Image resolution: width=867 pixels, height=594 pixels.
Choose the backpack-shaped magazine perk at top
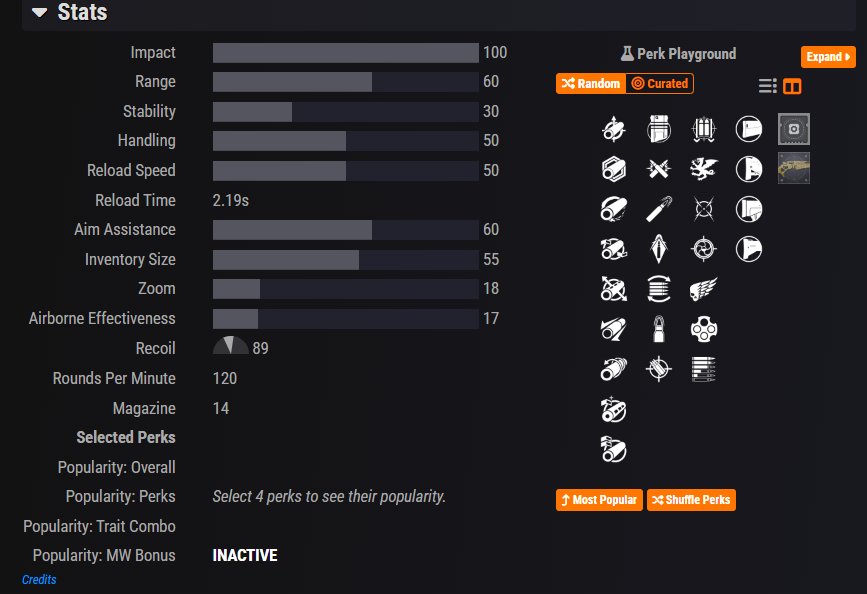point(659,128)
